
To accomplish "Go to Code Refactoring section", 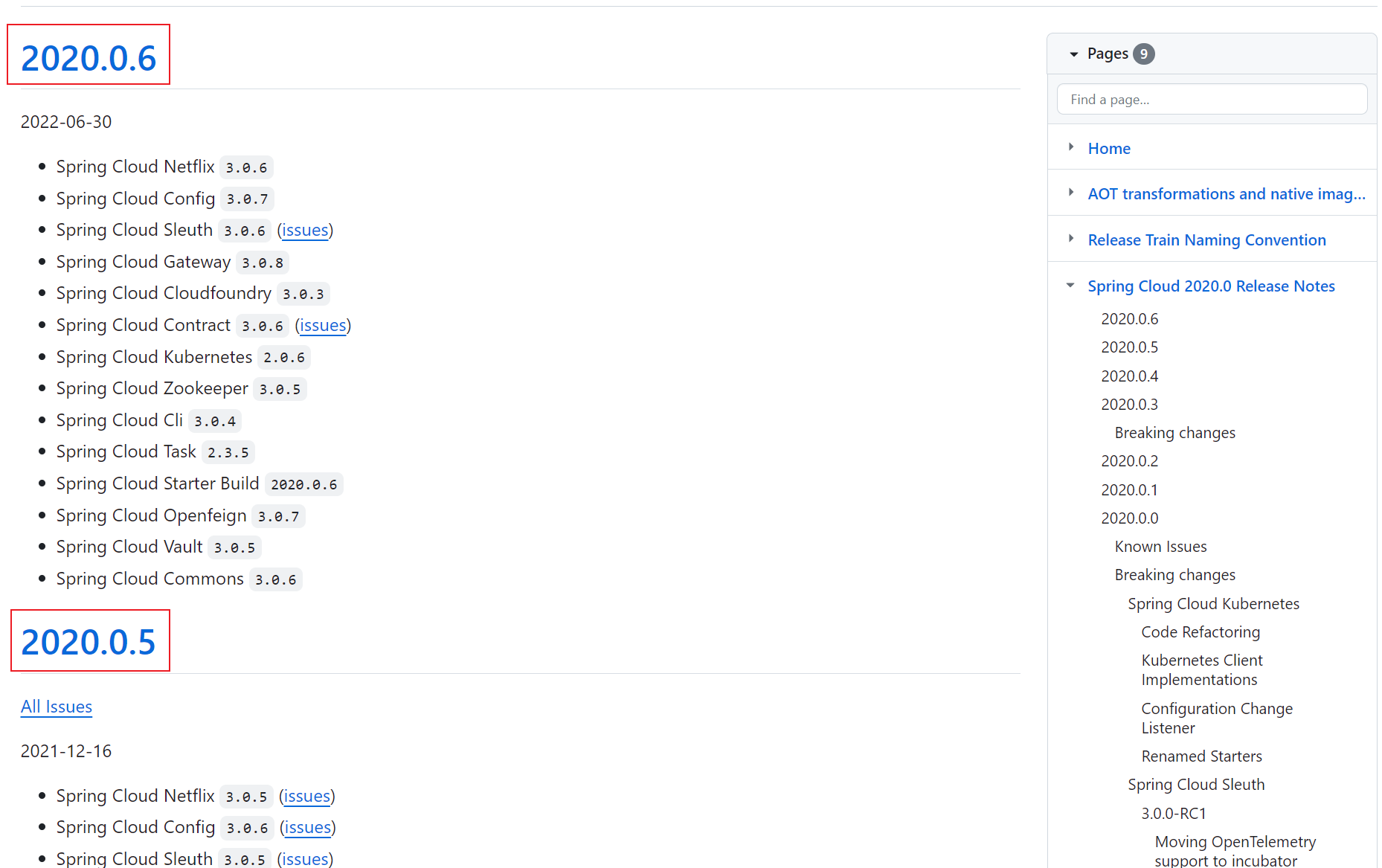I will (1201, 632).
